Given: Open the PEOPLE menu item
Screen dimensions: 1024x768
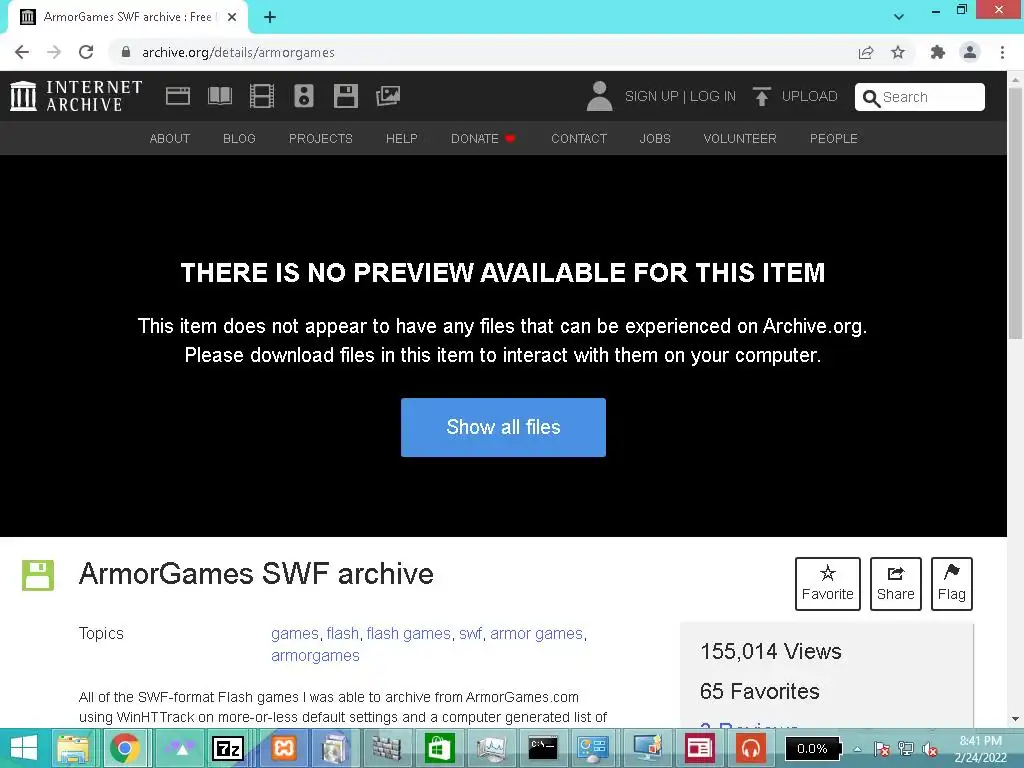Looking at the screenshot, I should pyautogui.click(x=834, y=138).
